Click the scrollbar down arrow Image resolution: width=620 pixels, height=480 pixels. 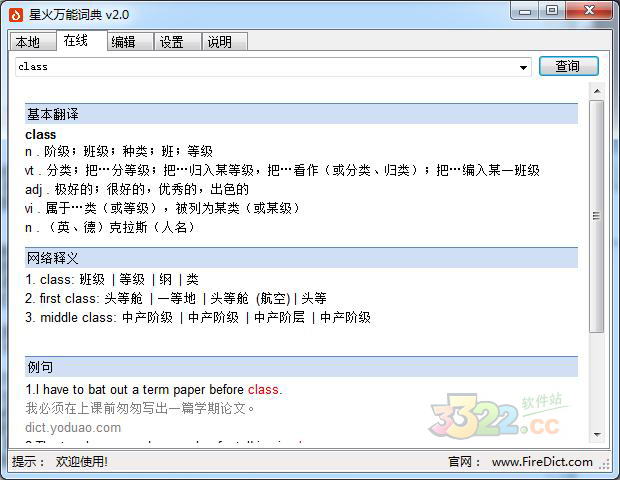[x=597, y=435]
